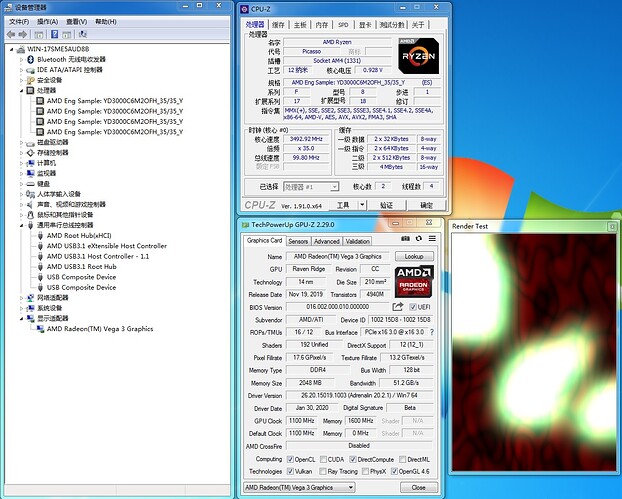Select the first AMD Eng Sample processor row

[x=115, y=101]
